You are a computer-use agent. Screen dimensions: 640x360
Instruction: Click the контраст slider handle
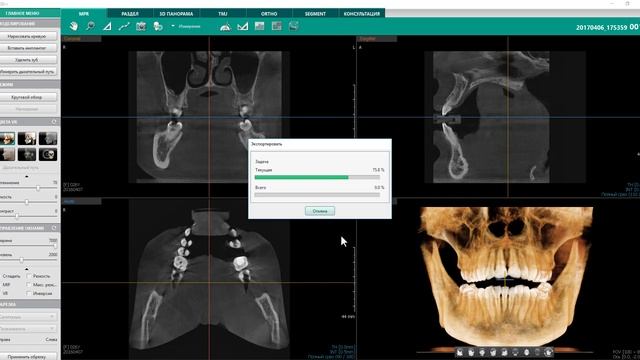coord(17,216)
